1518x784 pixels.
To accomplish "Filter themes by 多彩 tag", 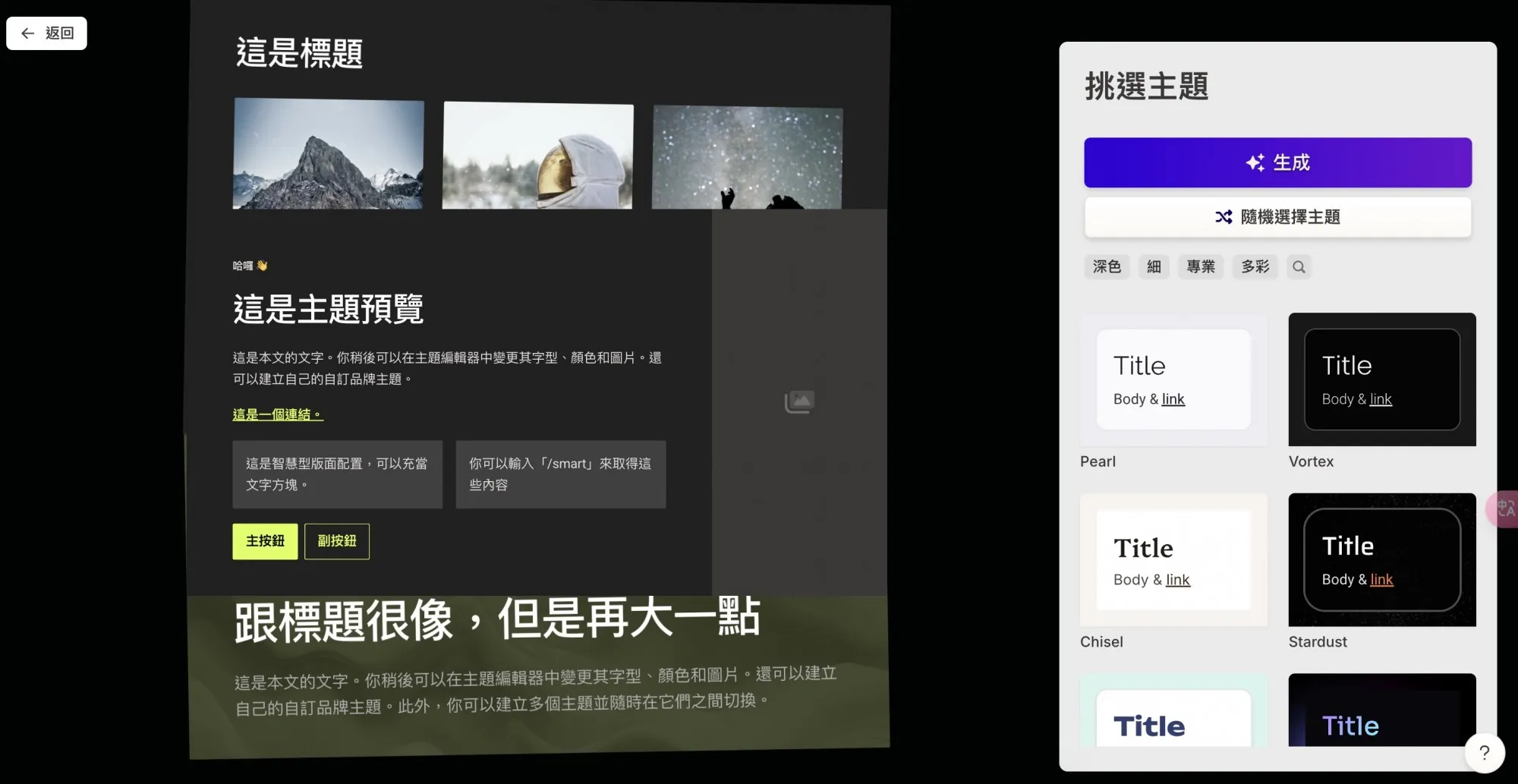I will coord(1255,266).
